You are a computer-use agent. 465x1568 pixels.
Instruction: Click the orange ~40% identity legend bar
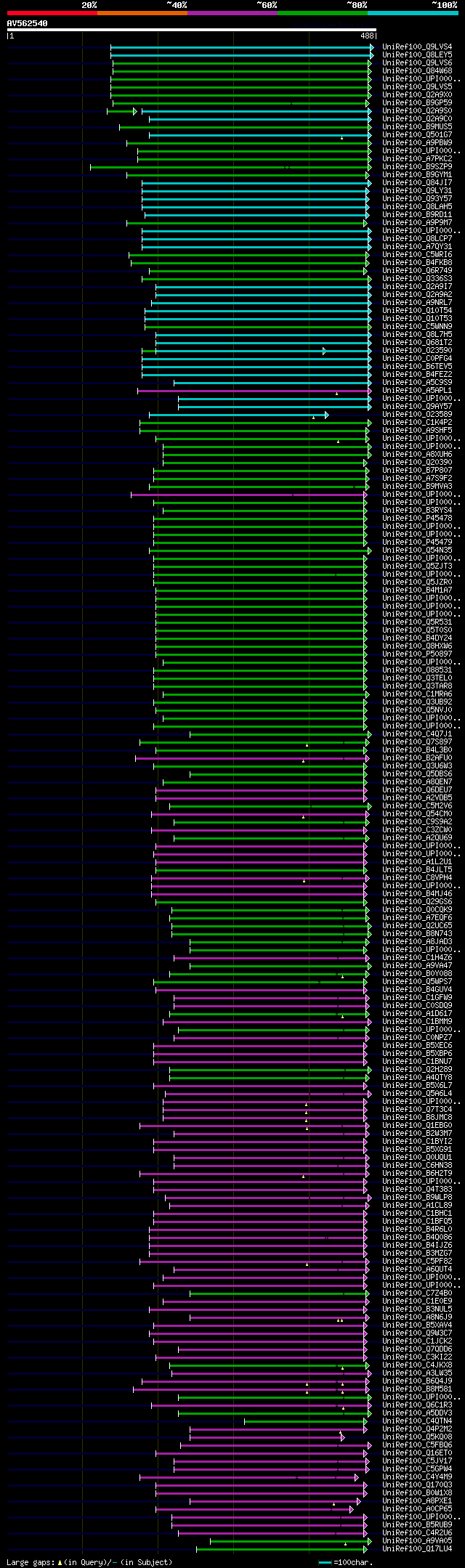[142, 13]
